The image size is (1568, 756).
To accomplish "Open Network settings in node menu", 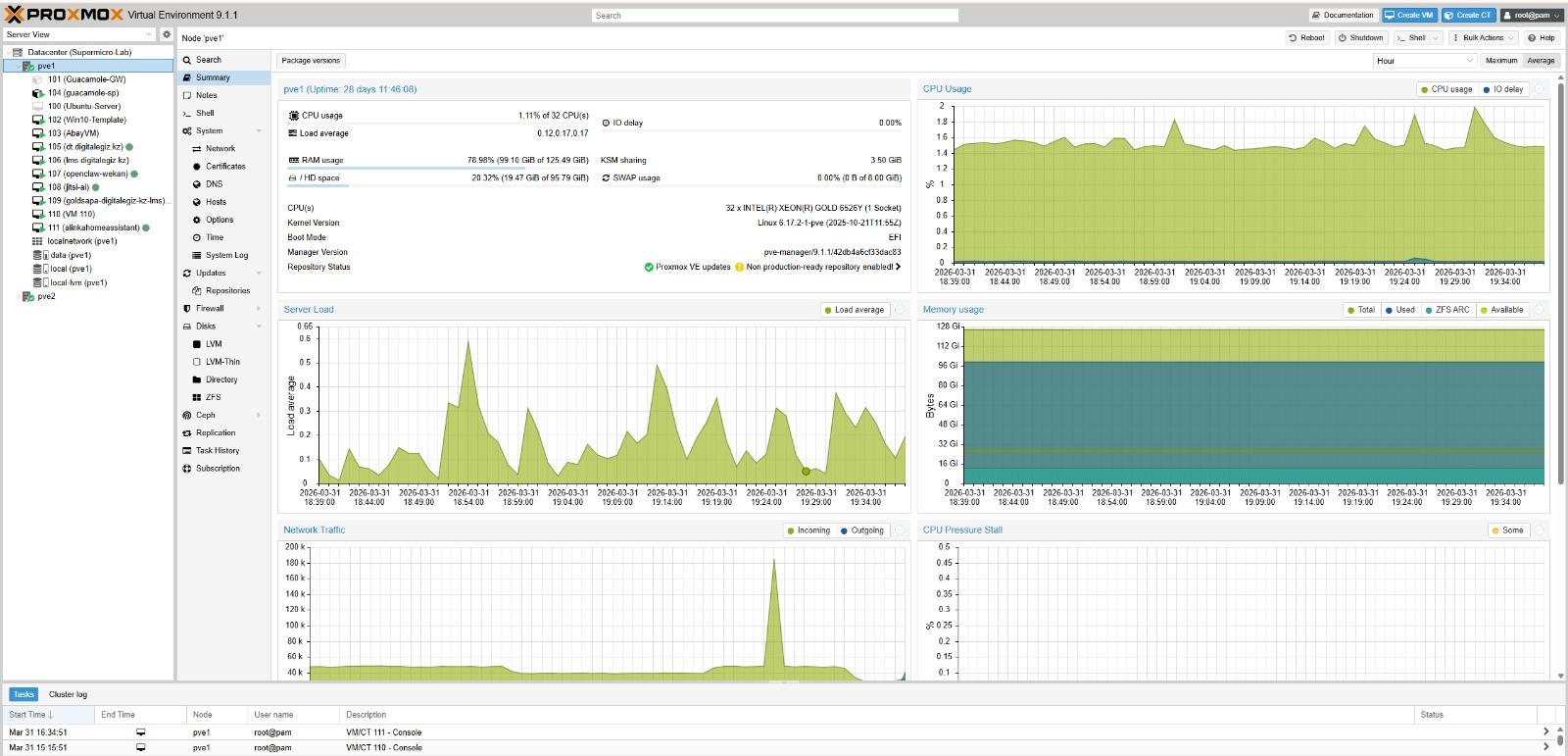I will click(220, 148).
